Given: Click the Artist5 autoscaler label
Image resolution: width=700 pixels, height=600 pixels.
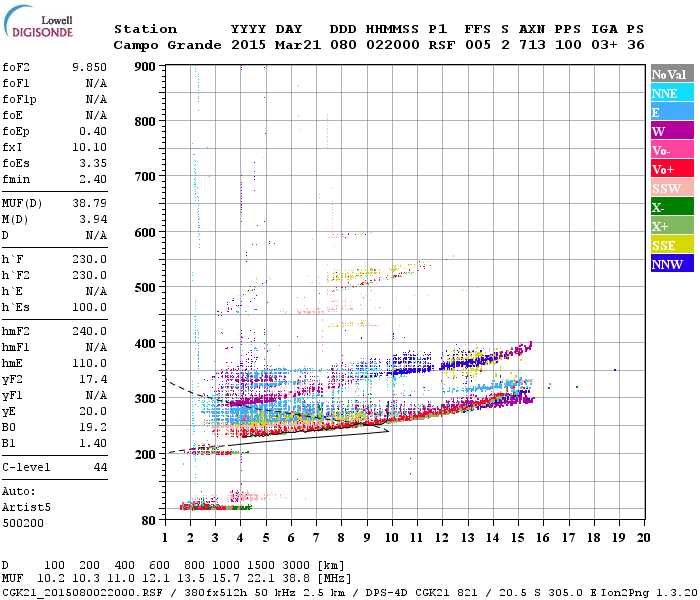Looking at the screenshot, I should pos(26,508).
